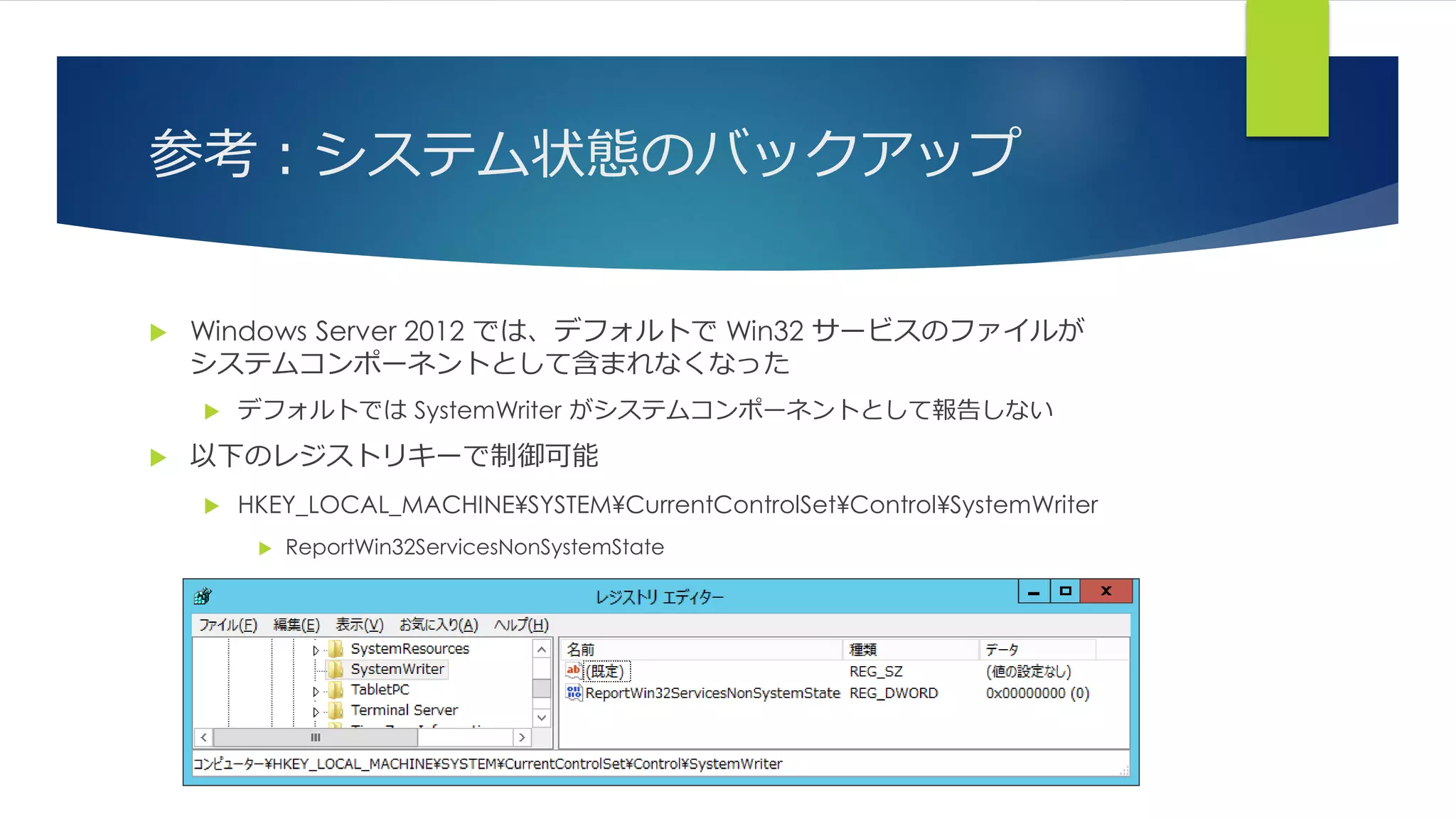Click the 以下のレジストリキーで制御可能 bullet
Screen dimensions: 1456x819
(394, 456)
